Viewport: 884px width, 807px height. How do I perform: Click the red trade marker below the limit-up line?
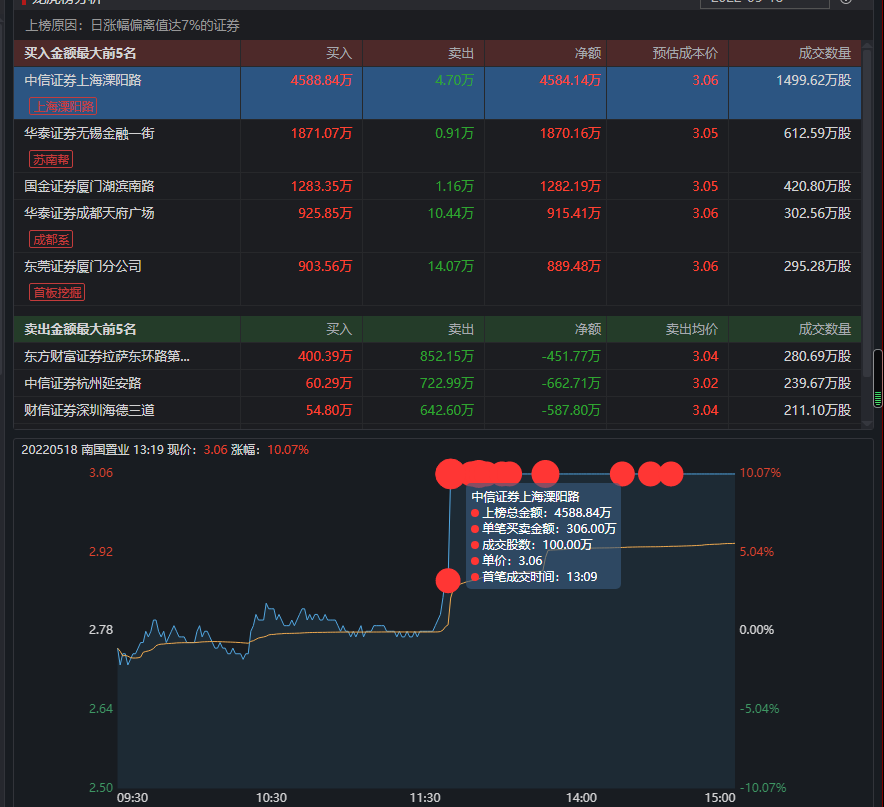[x=448, y=580]
